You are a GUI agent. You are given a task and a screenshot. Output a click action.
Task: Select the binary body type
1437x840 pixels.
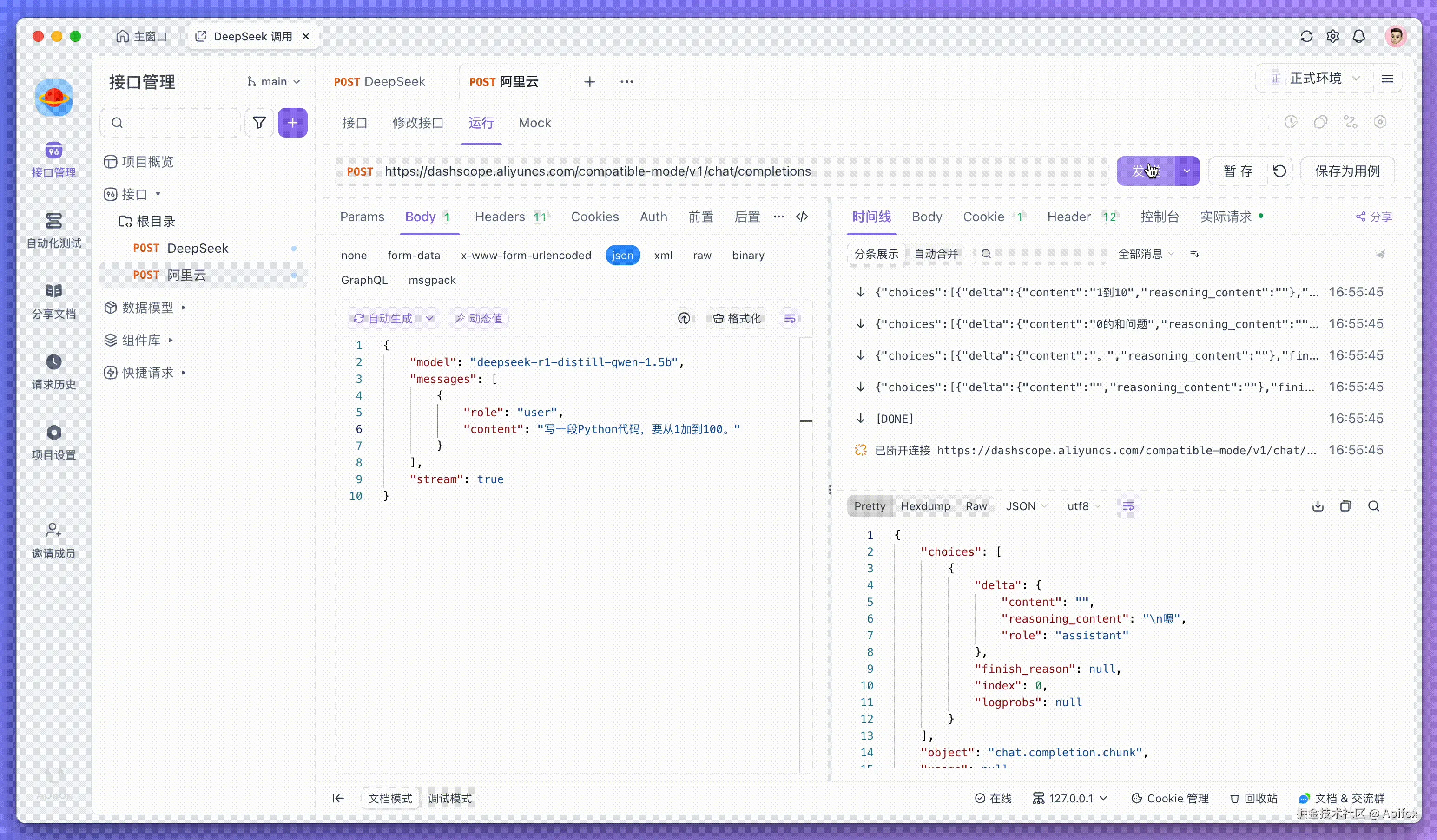[748, 256]
